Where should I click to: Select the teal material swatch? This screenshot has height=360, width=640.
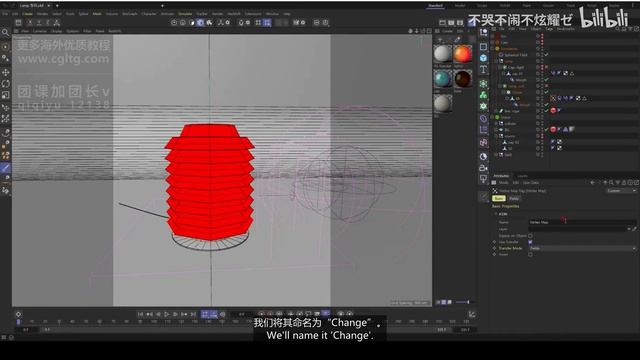(442, 78)
